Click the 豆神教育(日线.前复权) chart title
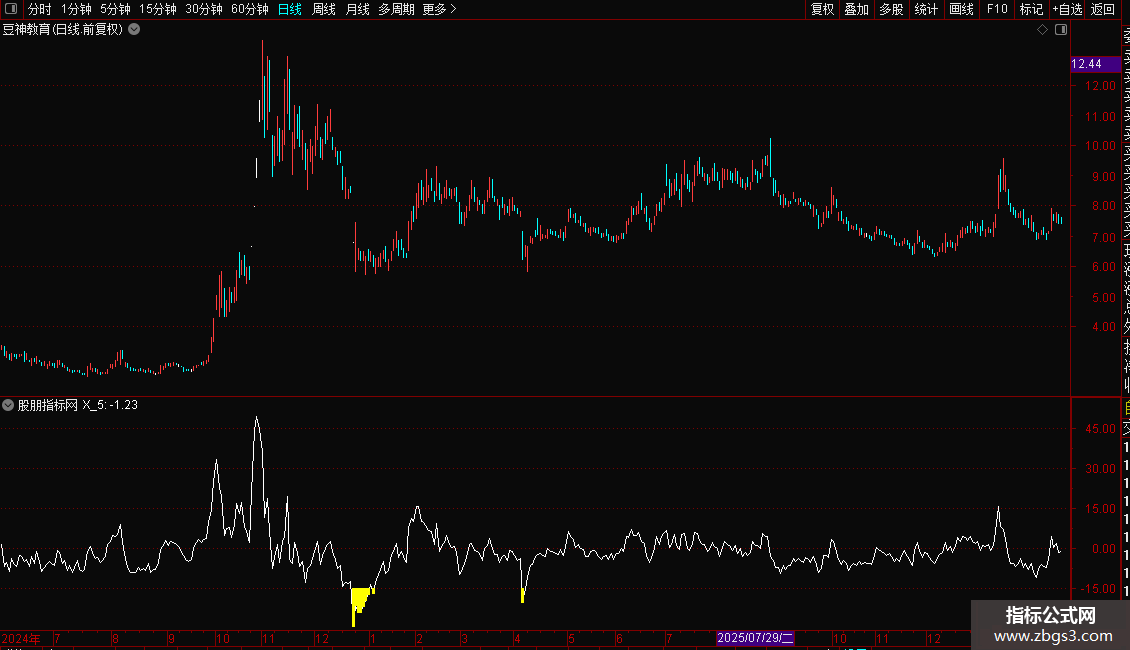Viewport: 1130px width, 650px height. click(x=63, y=30)
